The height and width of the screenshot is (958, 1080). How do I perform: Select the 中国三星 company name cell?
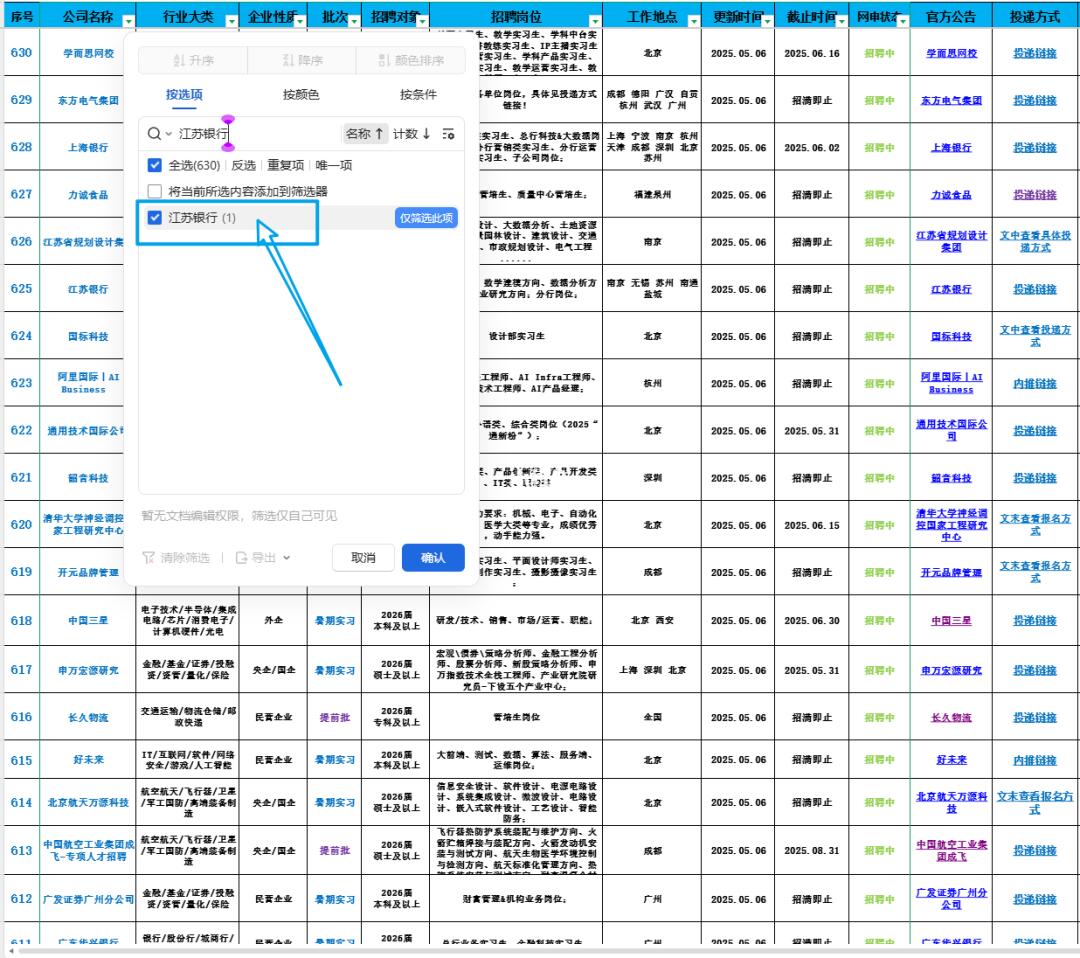88,621
